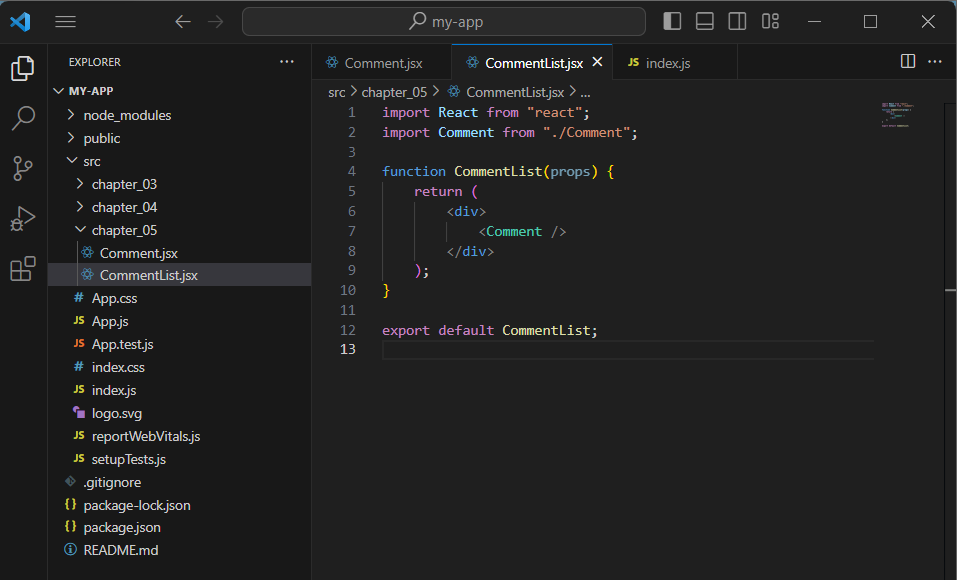This screenshot has width=957, height=580.
Task: Switch to the Comment.jsx tab
Action: click(382, 63)
